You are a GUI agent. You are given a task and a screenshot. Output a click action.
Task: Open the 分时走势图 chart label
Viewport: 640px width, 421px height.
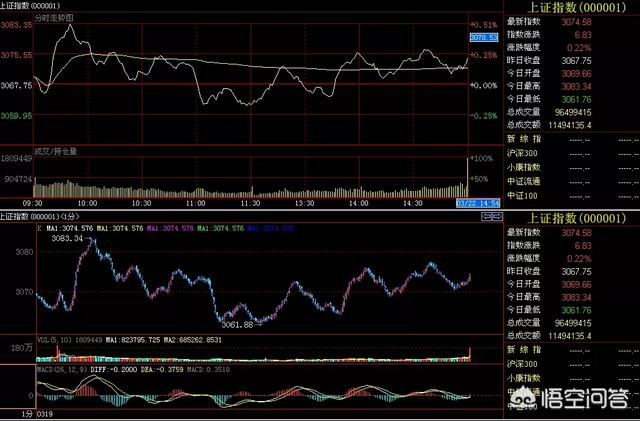[x=54, y=18]
